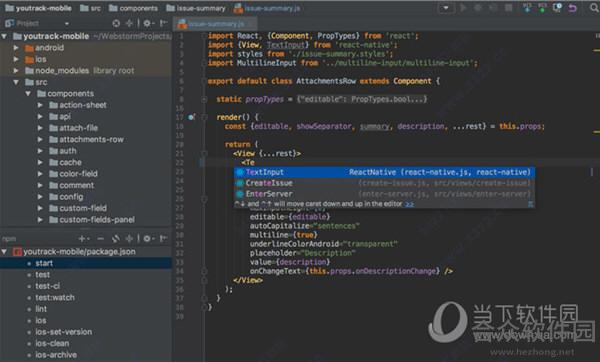
Task: Click the plus Add icon in npm panel
Action: click(x=83, y=239)
